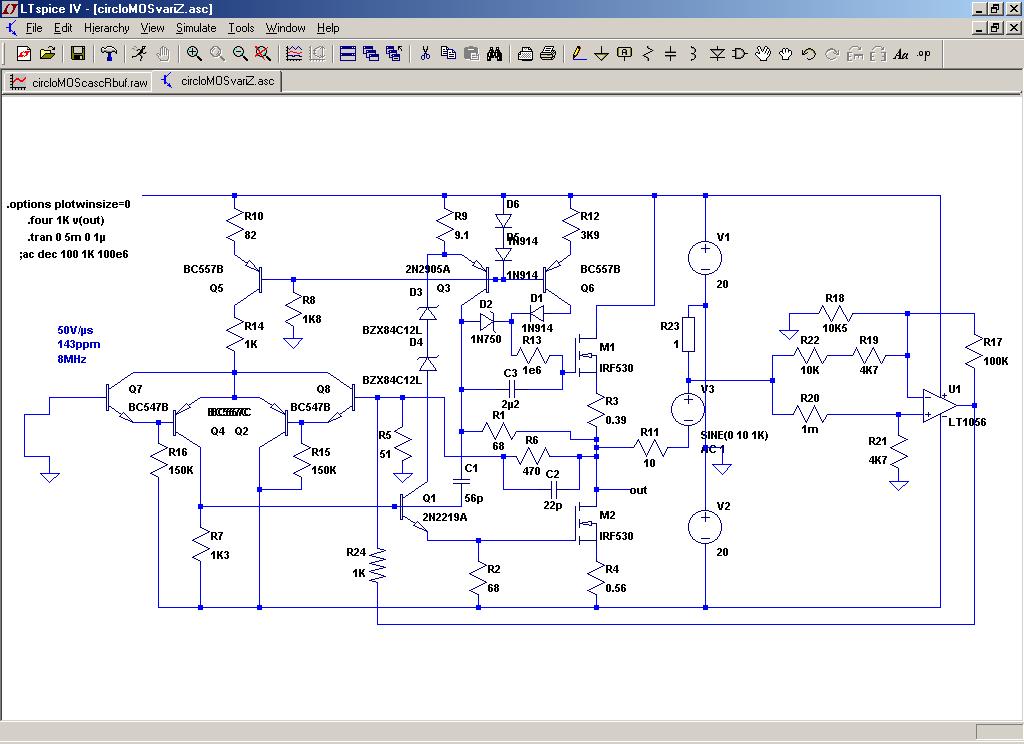The height and width of the screenshot is (744, 1024).
Task: Click the .options plotwinsize=0 directive
Action: pos(69,204)
